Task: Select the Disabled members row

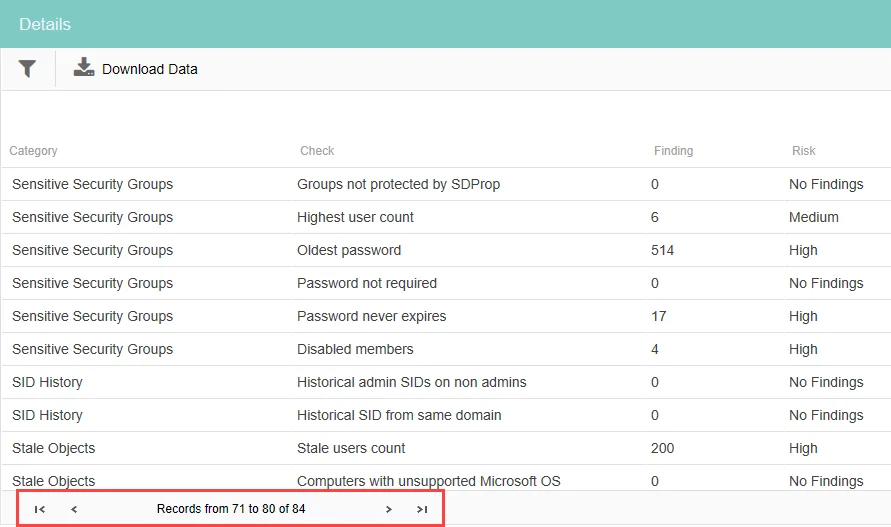Action: [x=446, y=349]
